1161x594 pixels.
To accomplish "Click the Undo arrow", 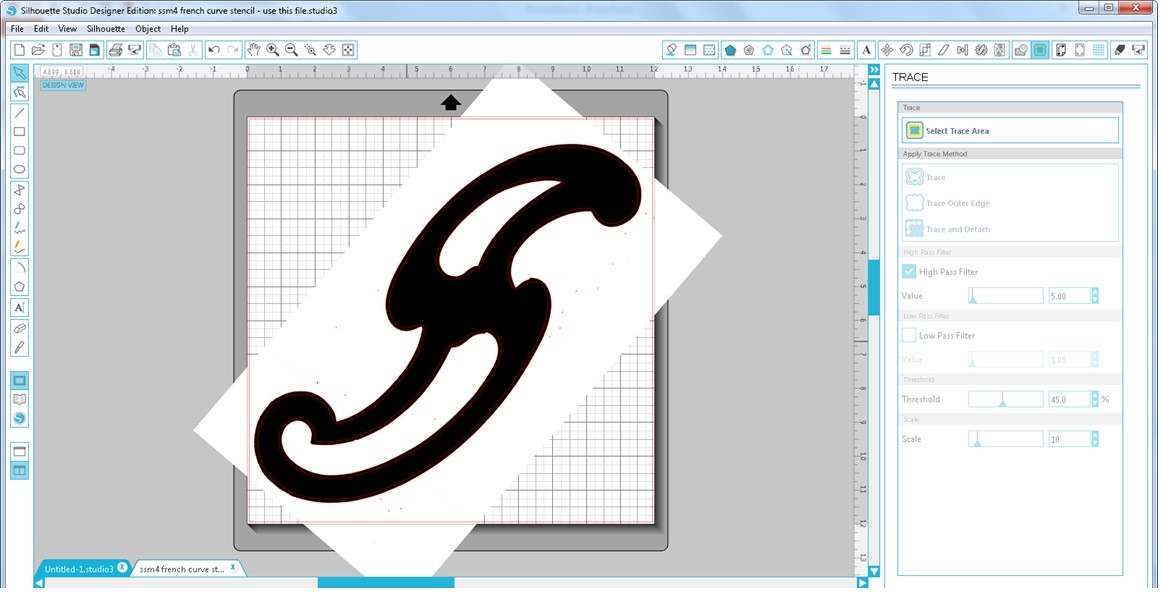I will click(x=214, y=50).
